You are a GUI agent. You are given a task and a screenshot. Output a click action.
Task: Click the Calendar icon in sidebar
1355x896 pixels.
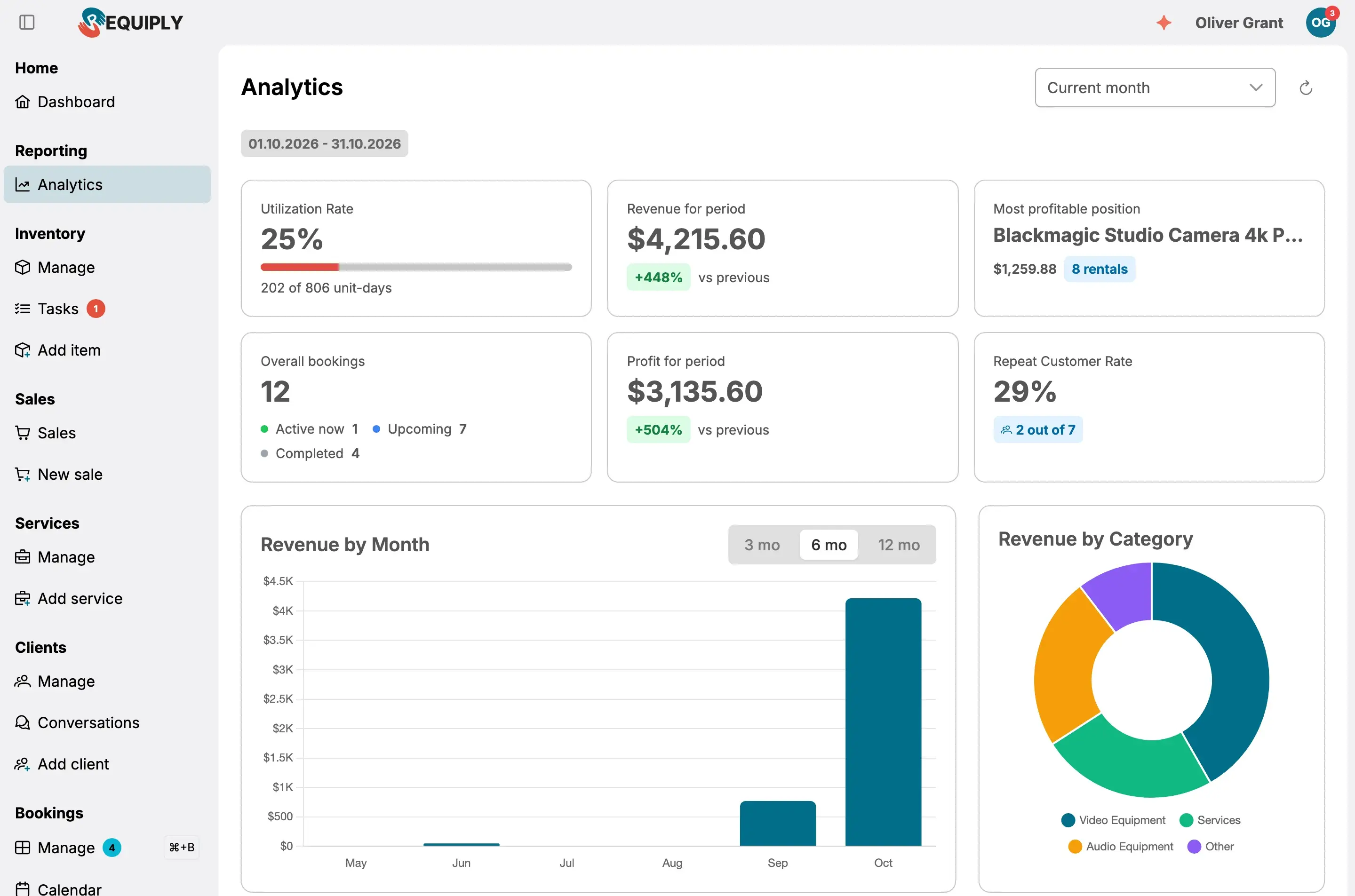[22, 888]
